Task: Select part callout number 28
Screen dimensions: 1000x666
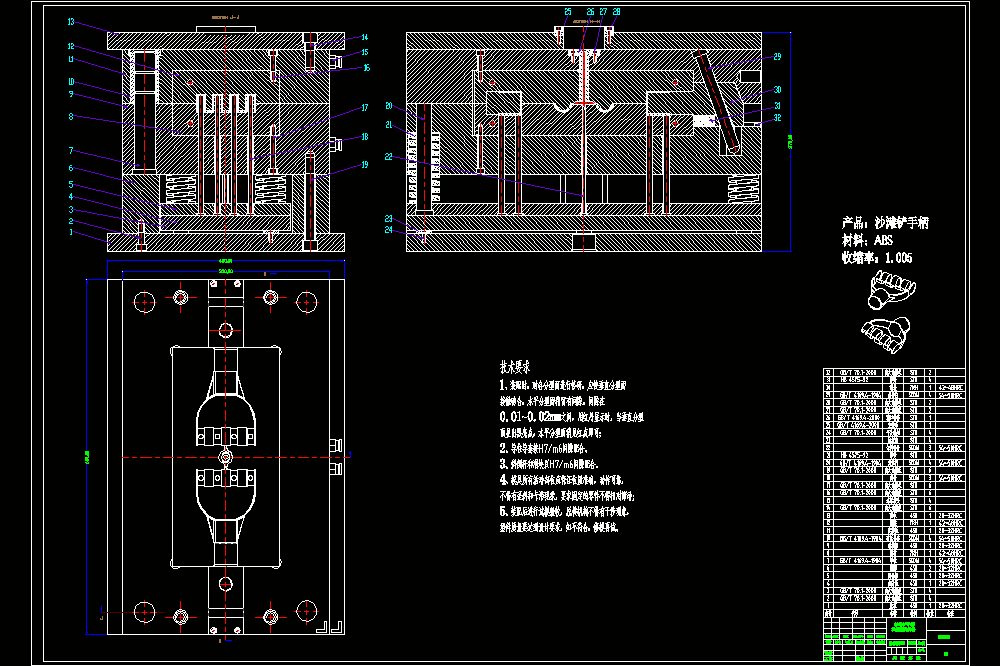Action: (617, 11)
